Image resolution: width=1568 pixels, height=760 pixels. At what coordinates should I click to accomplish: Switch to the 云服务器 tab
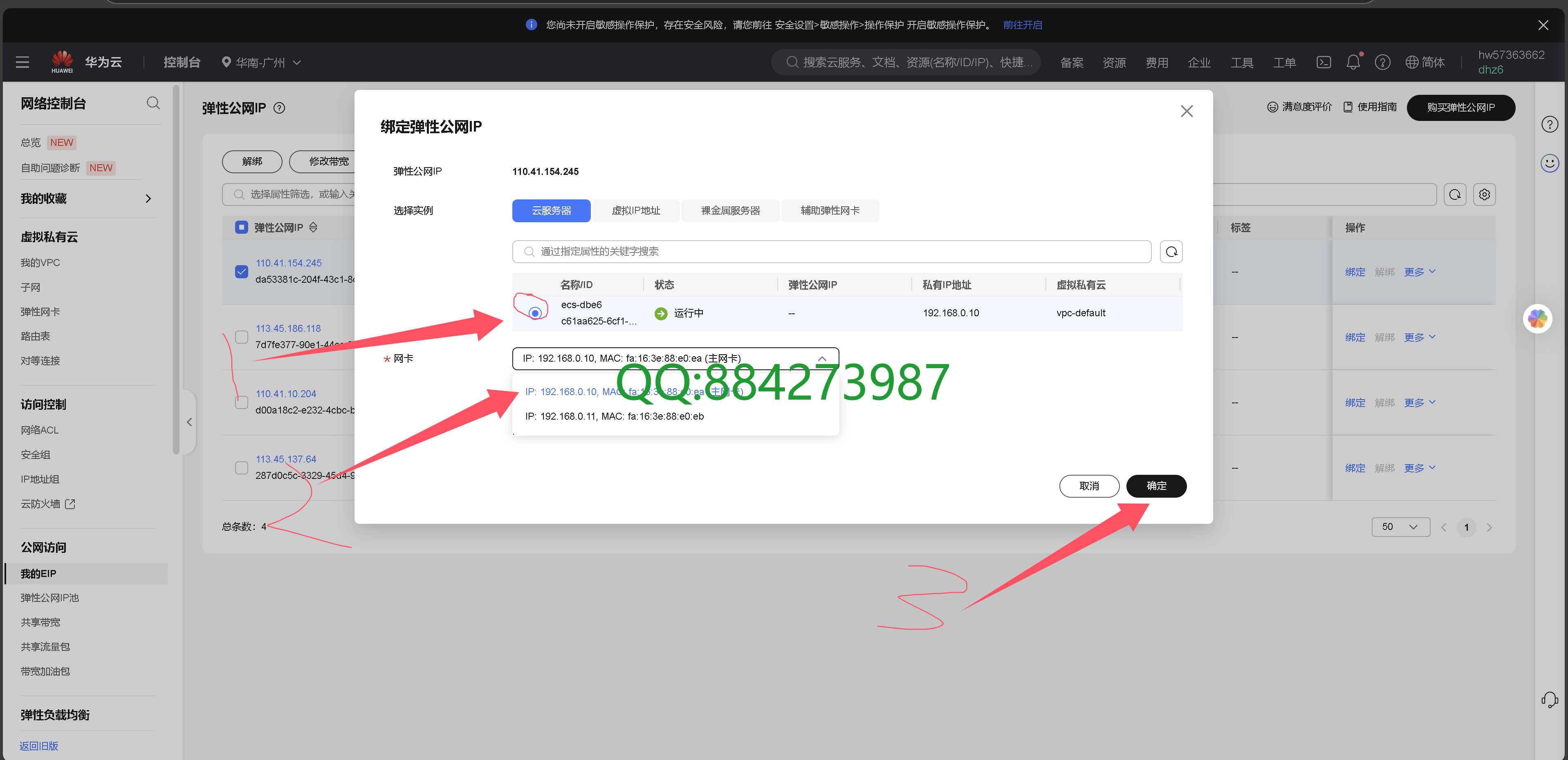coord(551,210)
